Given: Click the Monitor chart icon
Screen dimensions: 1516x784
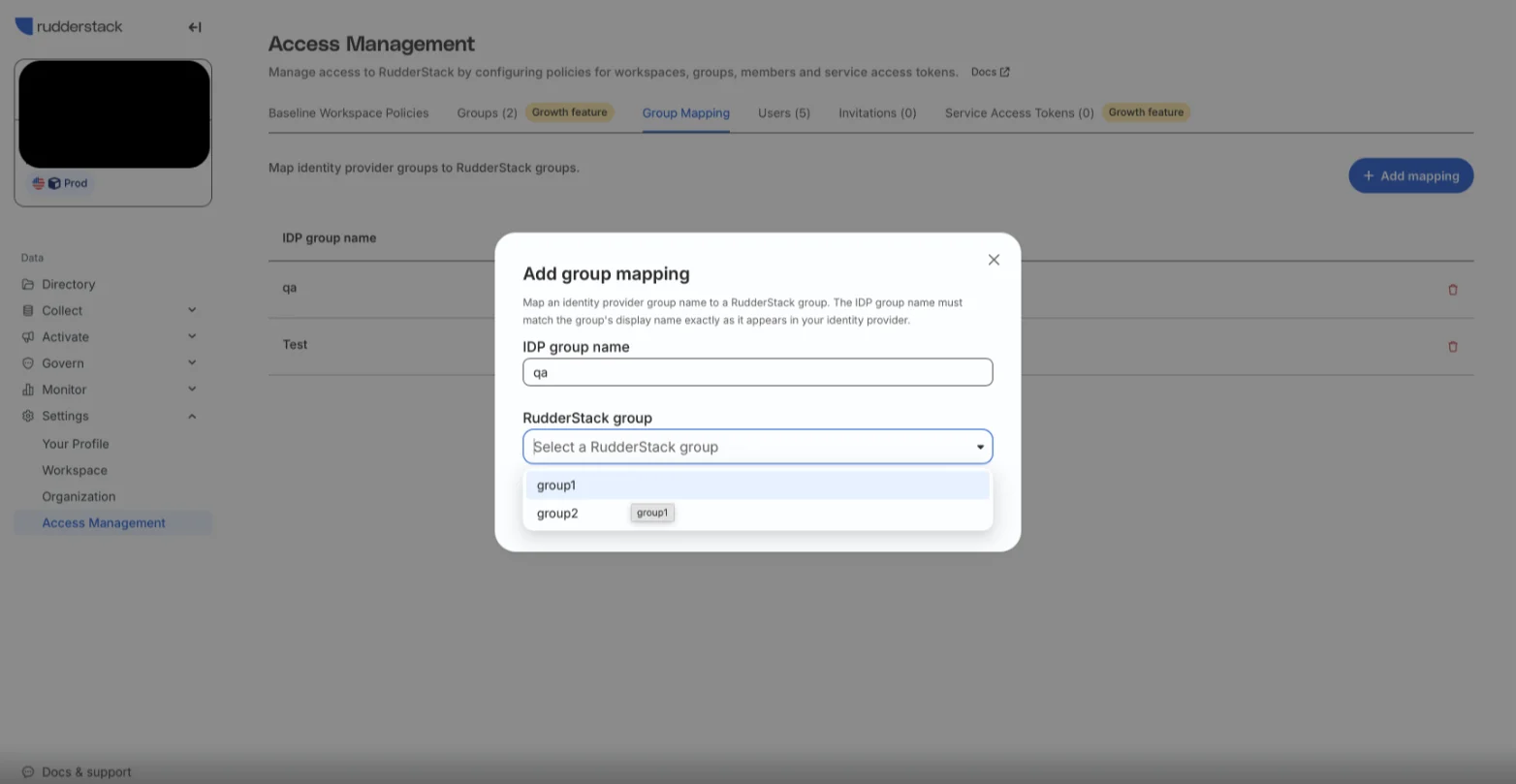Looking at the screenshot, I should (28, 390).
